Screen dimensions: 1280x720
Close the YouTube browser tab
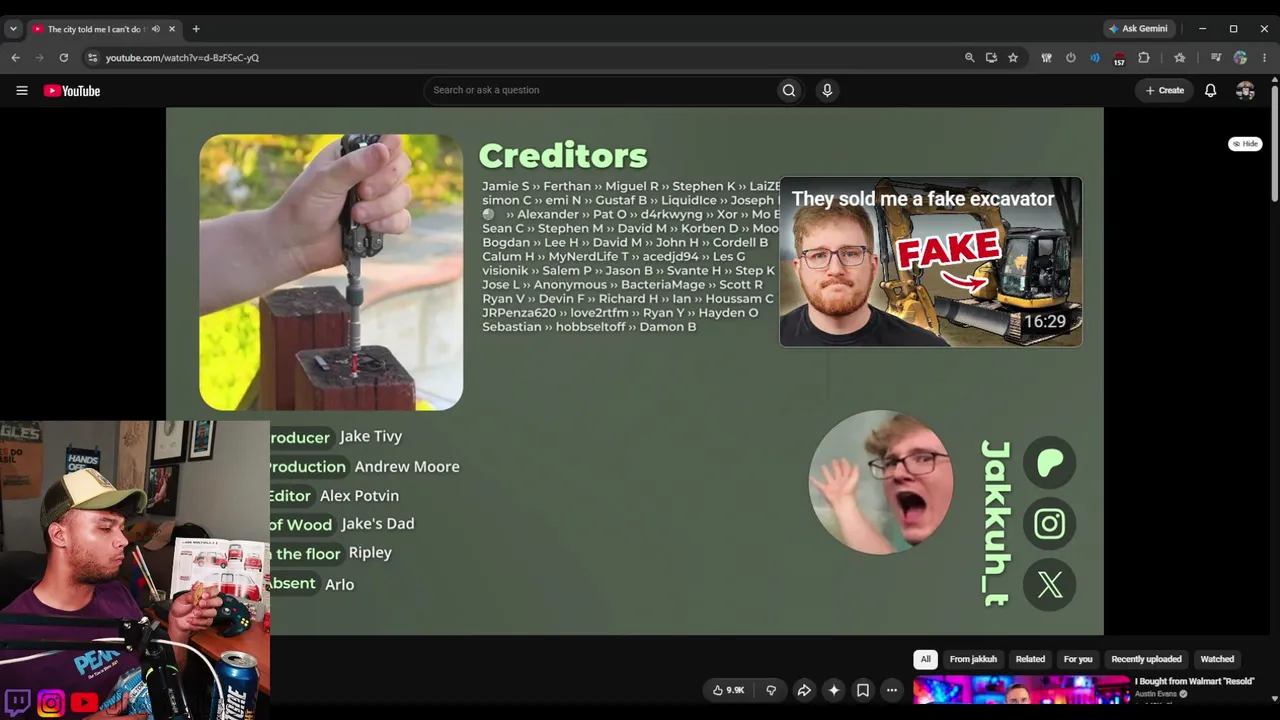point(172,29)
